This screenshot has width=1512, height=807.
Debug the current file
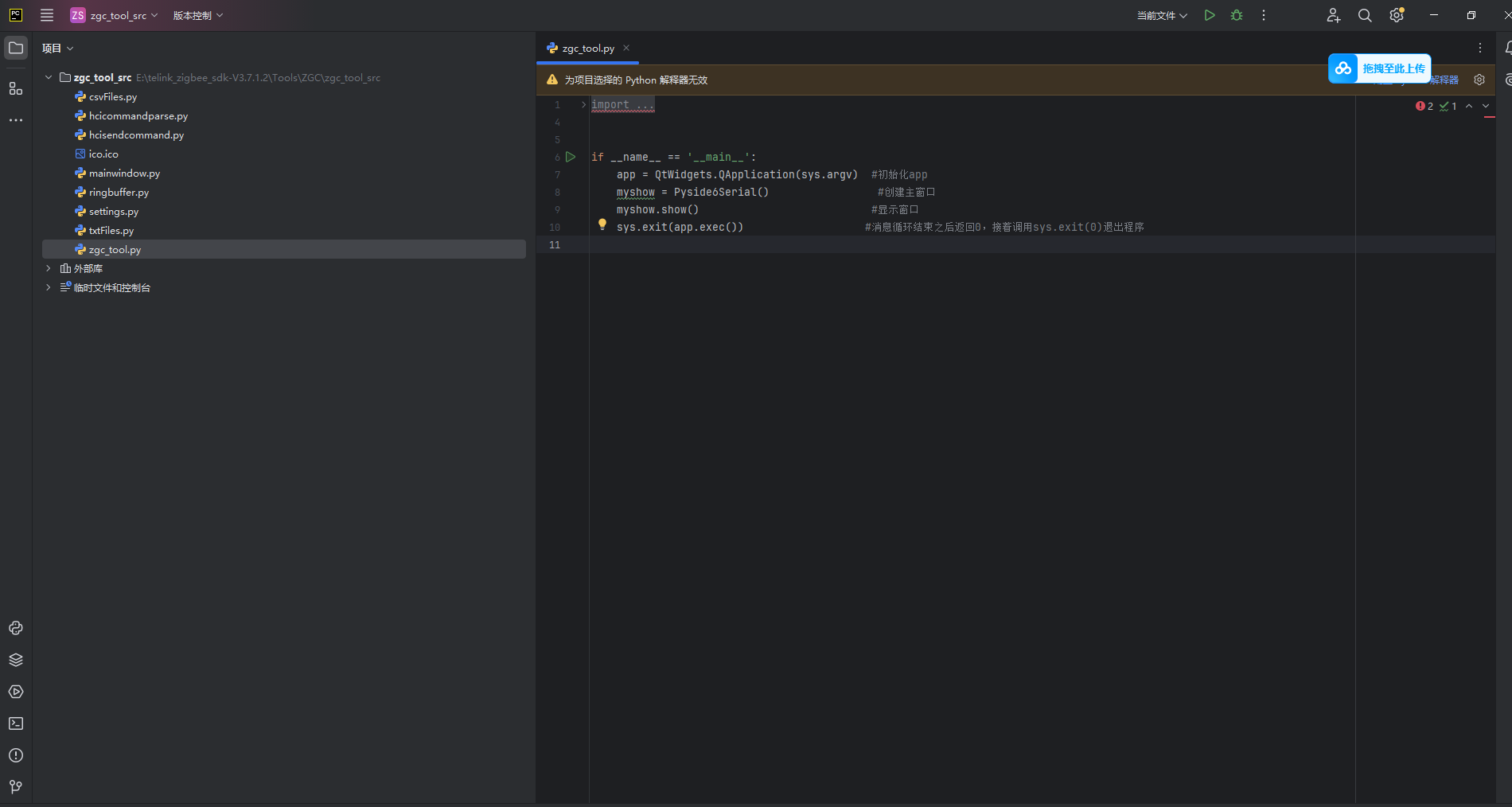(1237, 15)
